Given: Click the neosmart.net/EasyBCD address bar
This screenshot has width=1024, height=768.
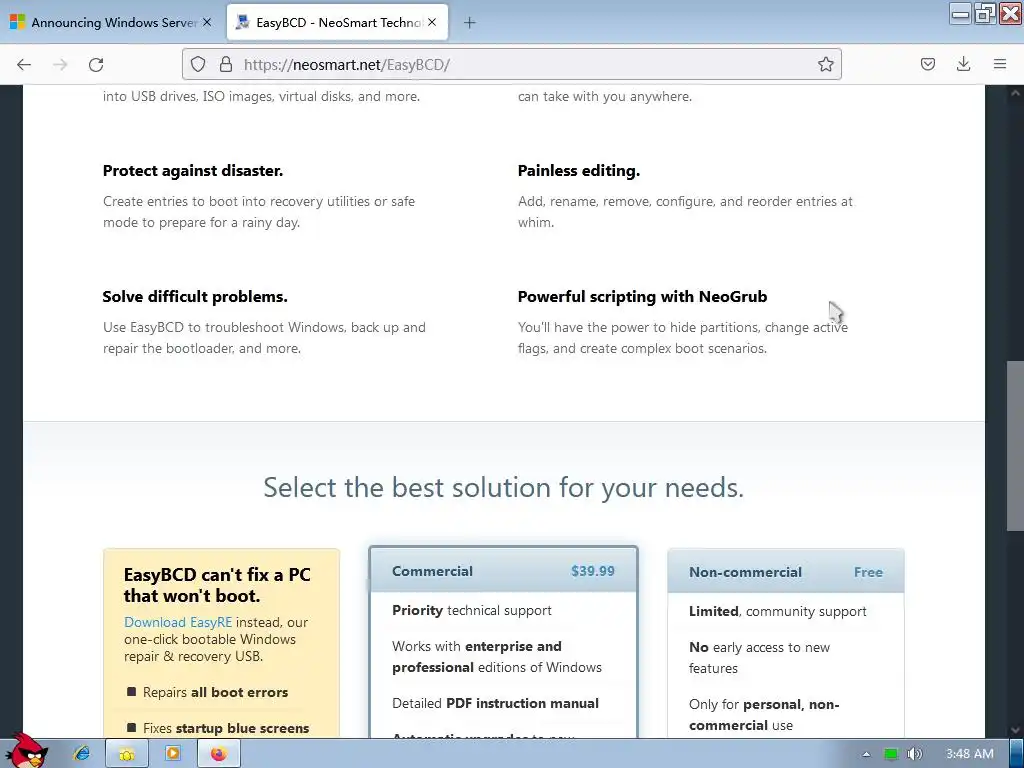Looking at the screenshot, I should (x=511, y=64).
